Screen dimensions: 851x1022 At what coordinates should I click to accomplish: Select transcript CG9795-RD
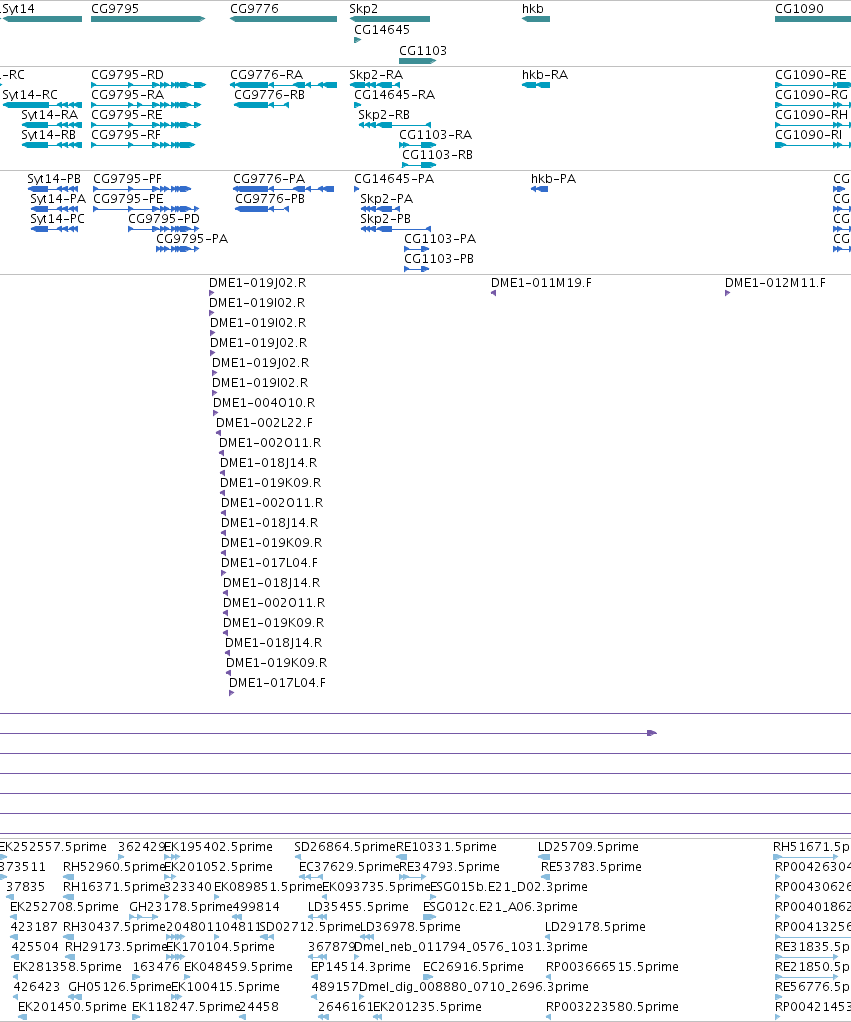point(128,75)
